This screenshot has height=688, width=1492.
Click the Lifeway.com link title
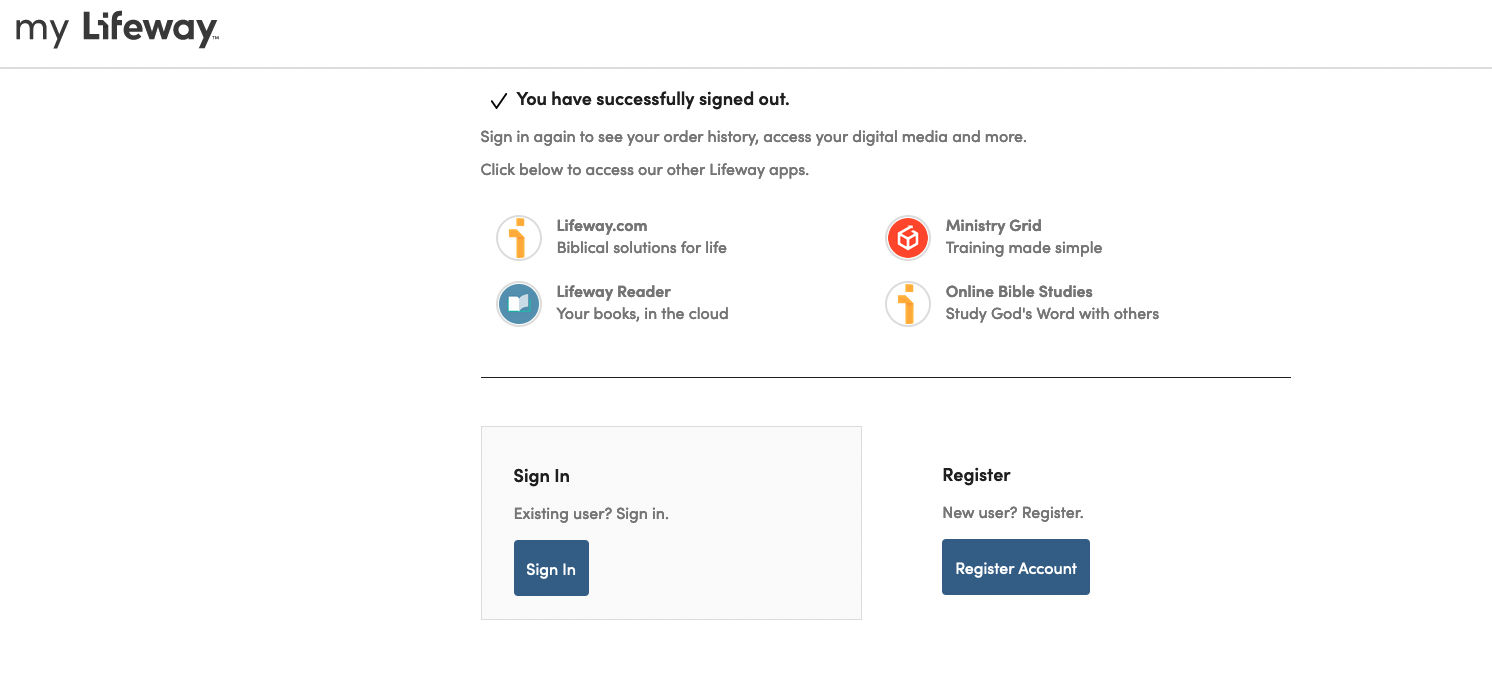pyautogui.click(x=602, y=226)
